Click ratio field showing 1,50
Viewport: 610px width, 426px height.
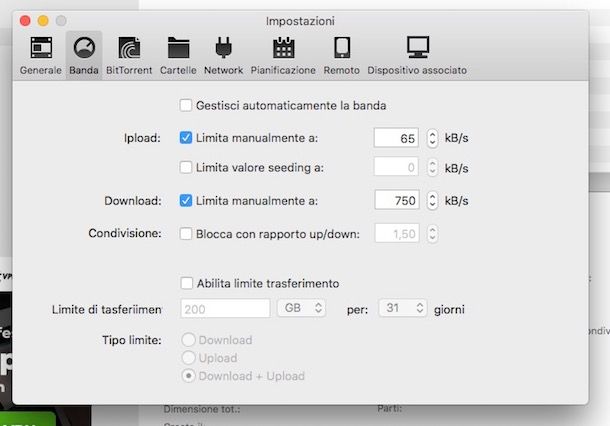point(397,233)
